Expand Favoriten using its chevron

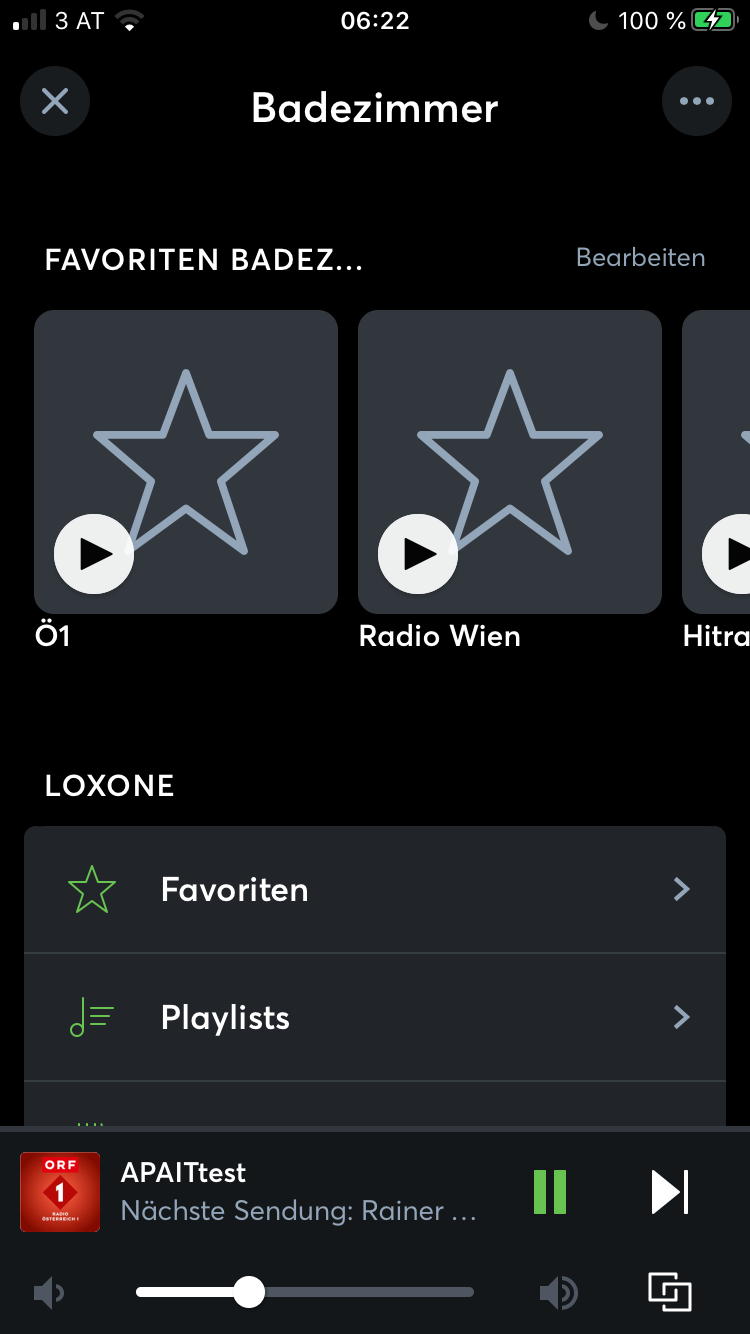[682, 889]
